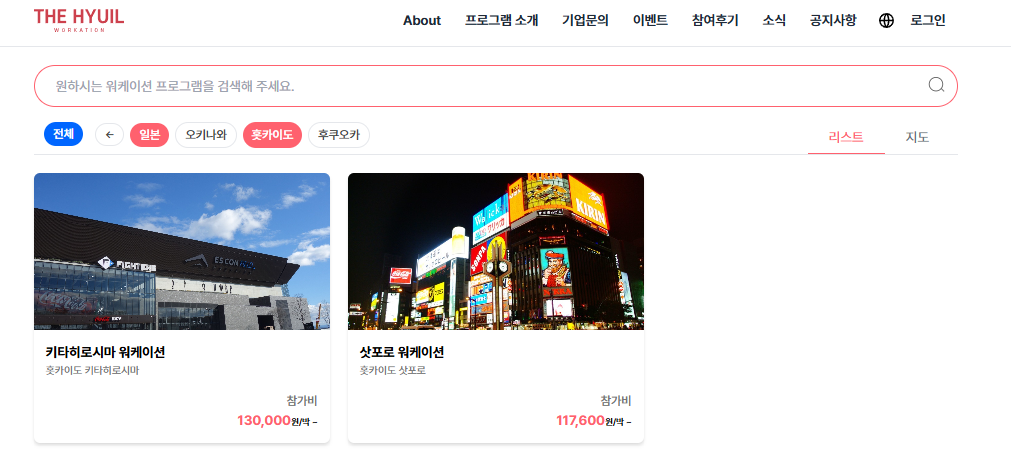The image size is (1011, 461).
Task: Toggle the 후쿠오카 filter chip
Action: [339, 135]
